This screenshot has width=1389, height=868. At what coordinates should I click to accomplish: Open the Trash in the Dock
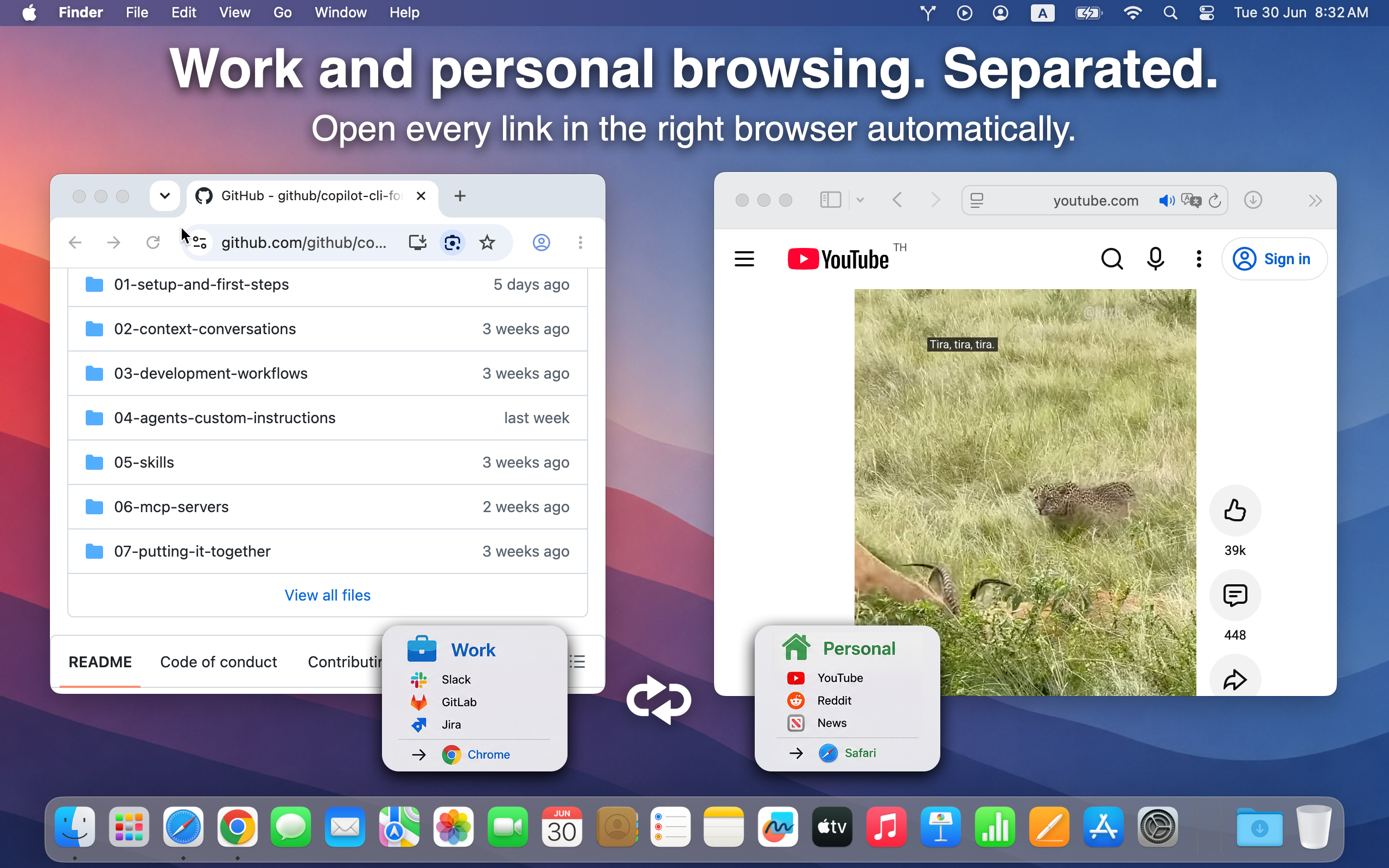click(1313, 827)
